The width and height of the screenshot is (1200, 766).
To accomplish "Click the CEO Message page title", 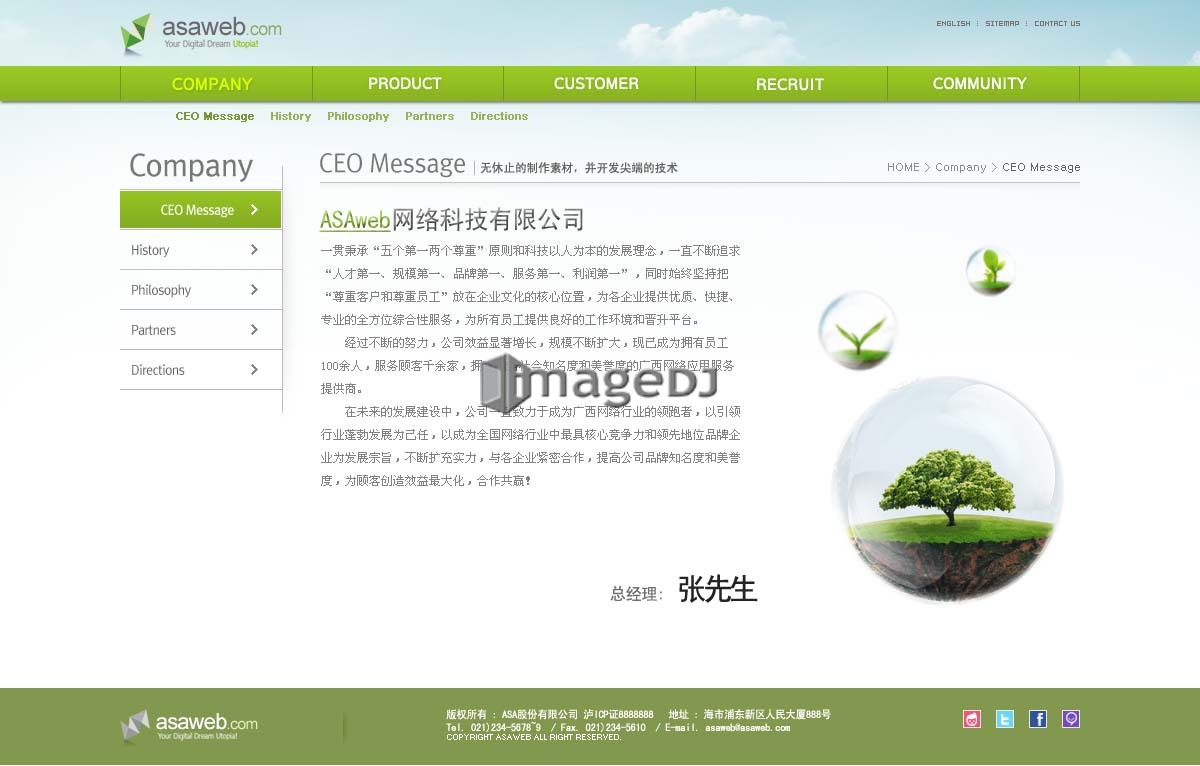I will [x=393, y=164].
